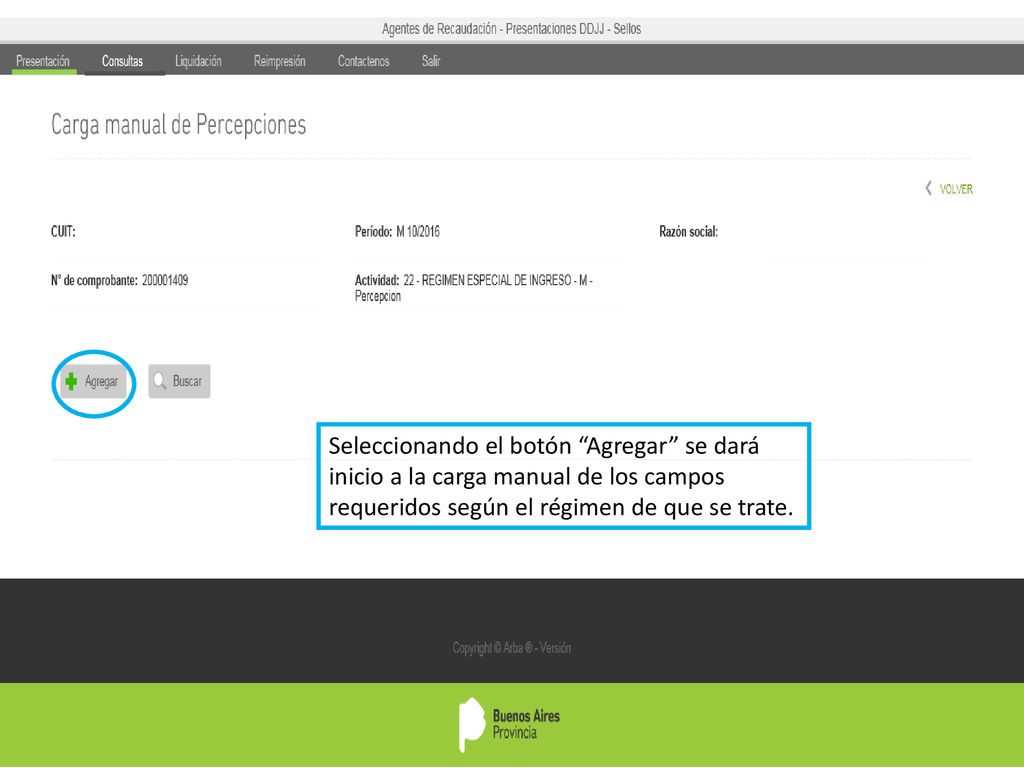Open the Presentación menu tab
This screenshot has width=1024, height=768.
pos(43,61)
